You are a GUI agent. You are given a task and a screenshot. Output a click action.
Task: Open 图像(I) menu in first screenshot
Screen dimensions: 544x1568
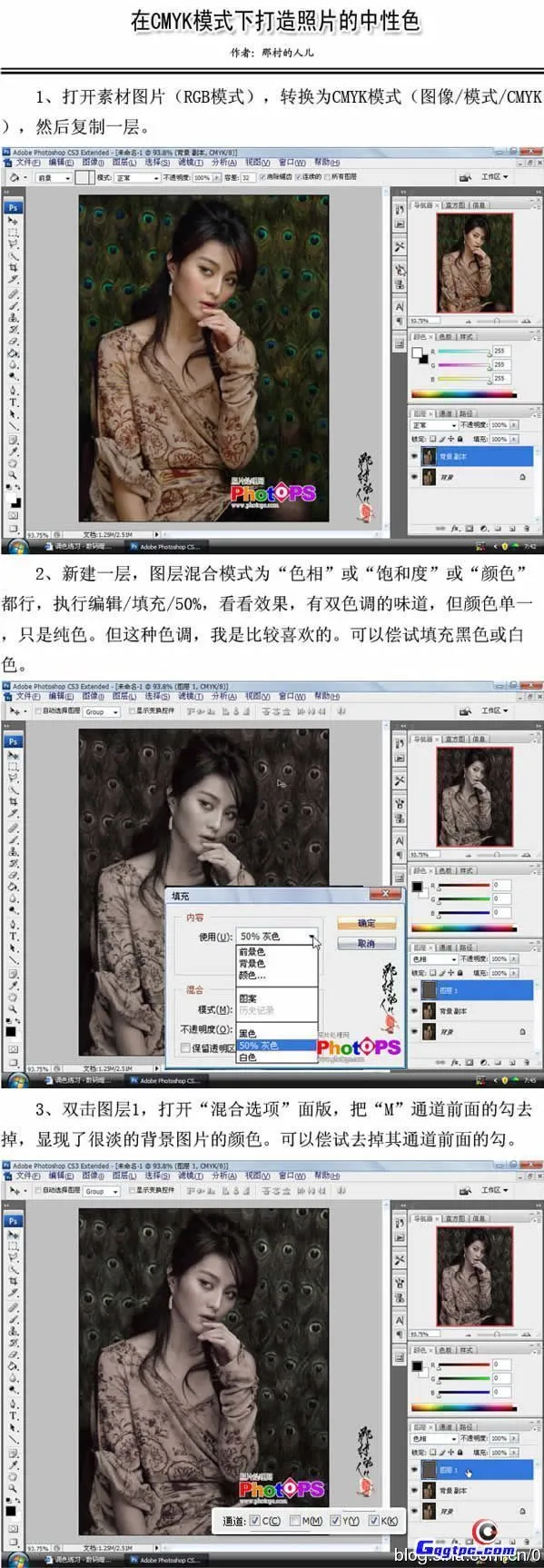pyautogui.click(x=94, y=163)
